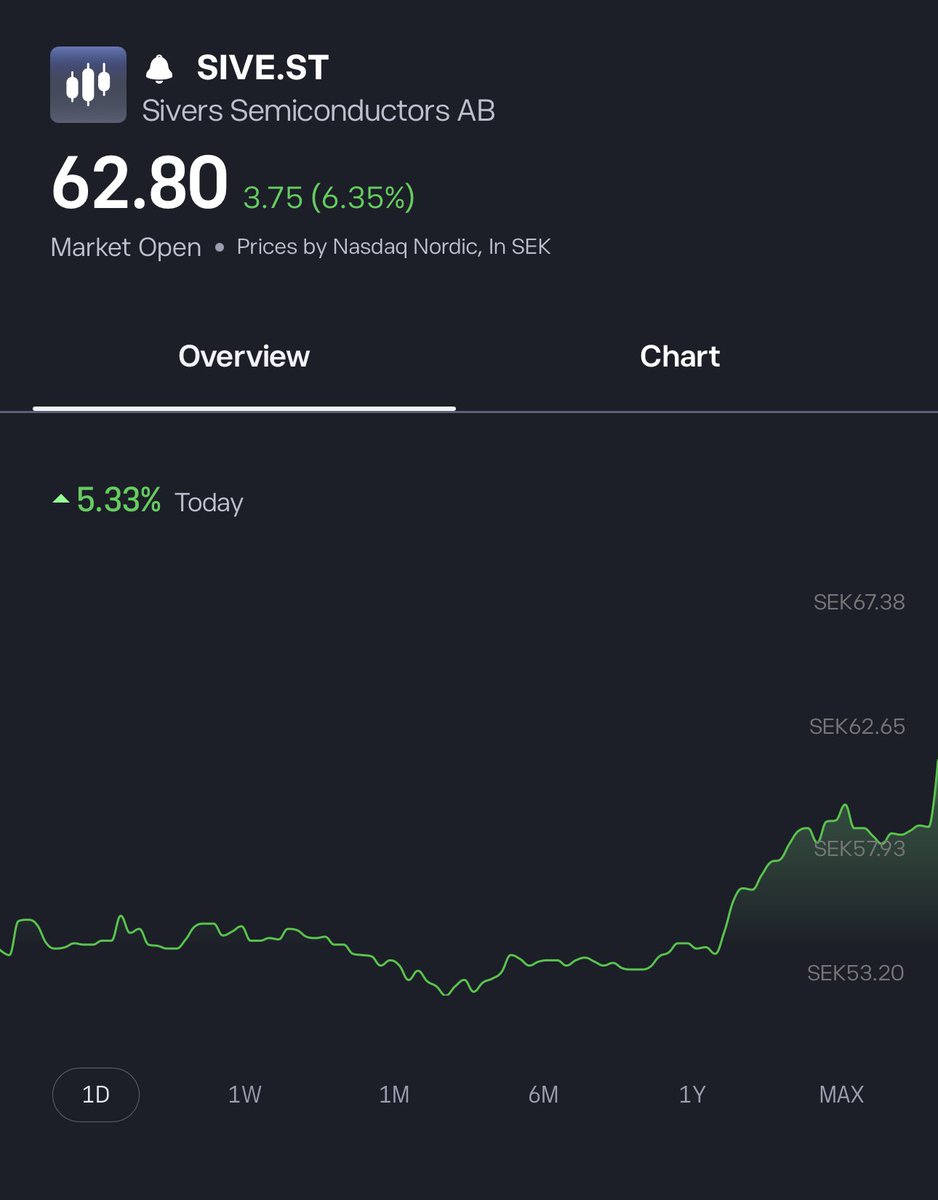This screenshot has width=938, height=1200.
Task: Open the Chart tab
Action: (680, 357)
